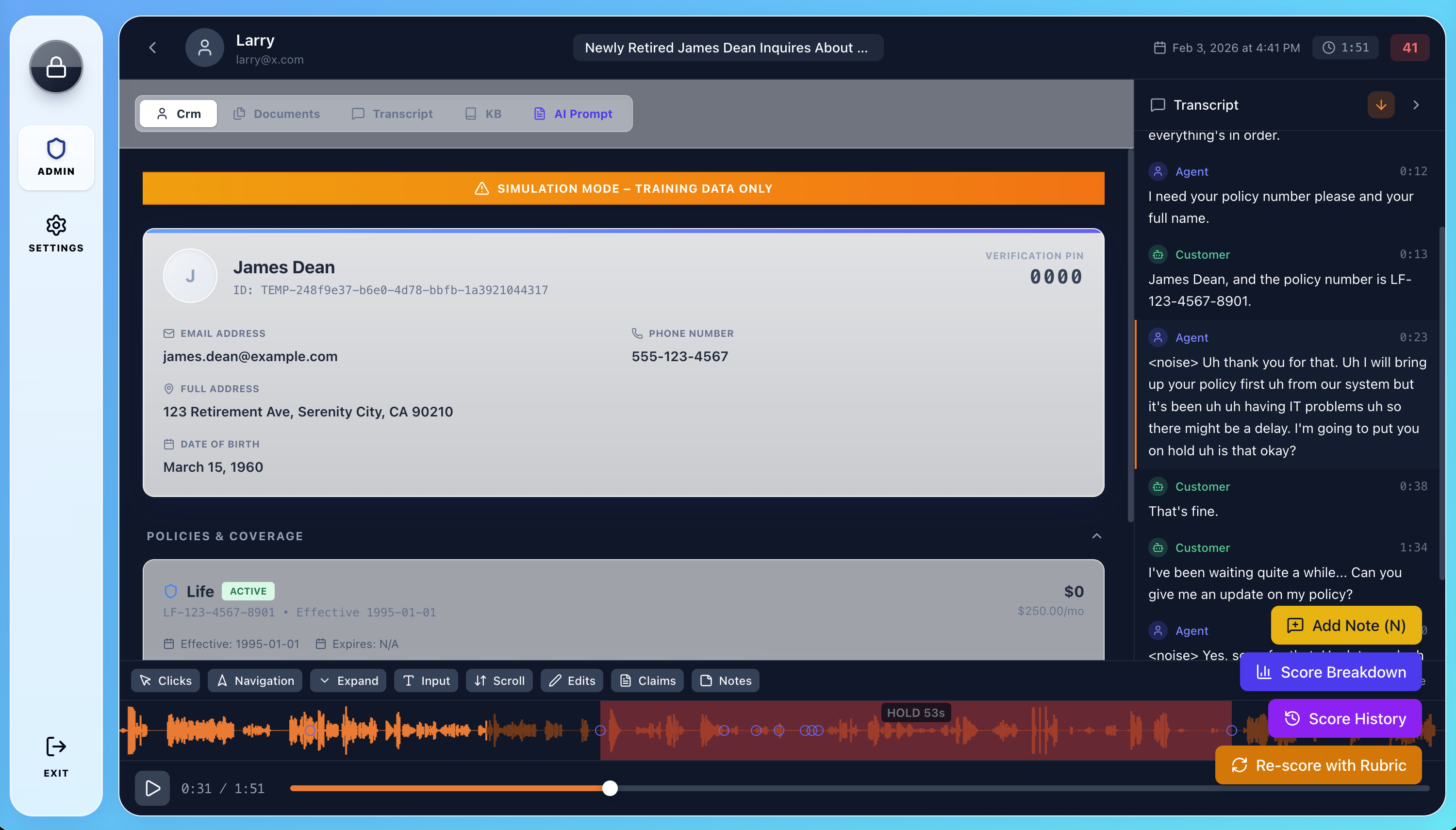This screenshot has width=1456, height=830.
Task: Collapse the Transcript panel with its chevron
Action: [x=1416, y=104]
